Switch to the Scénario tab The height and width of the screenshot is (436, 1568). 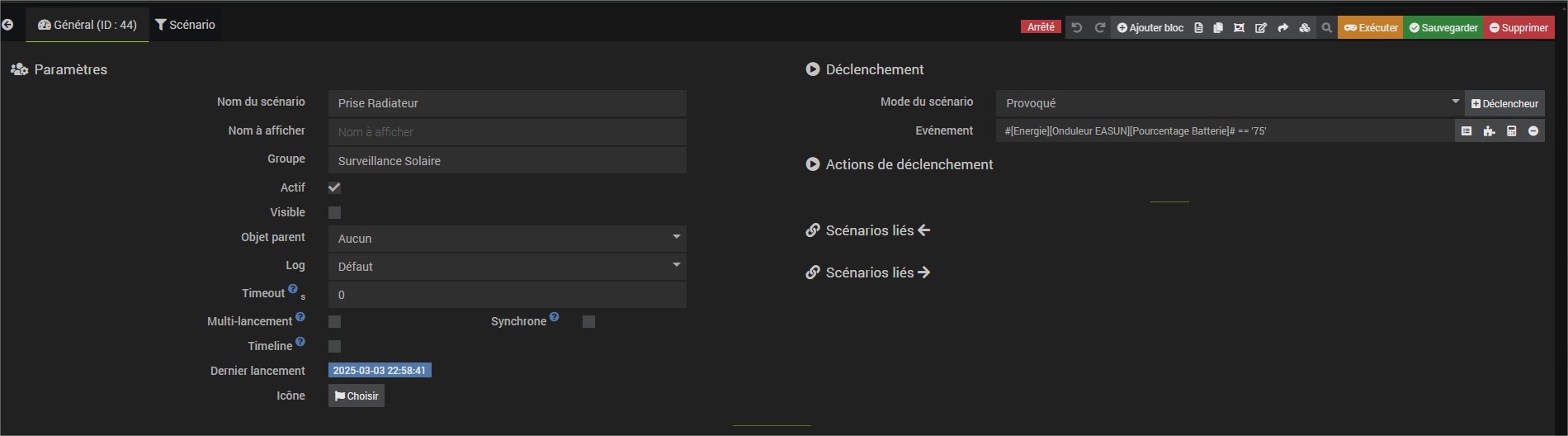pos(185,25)
